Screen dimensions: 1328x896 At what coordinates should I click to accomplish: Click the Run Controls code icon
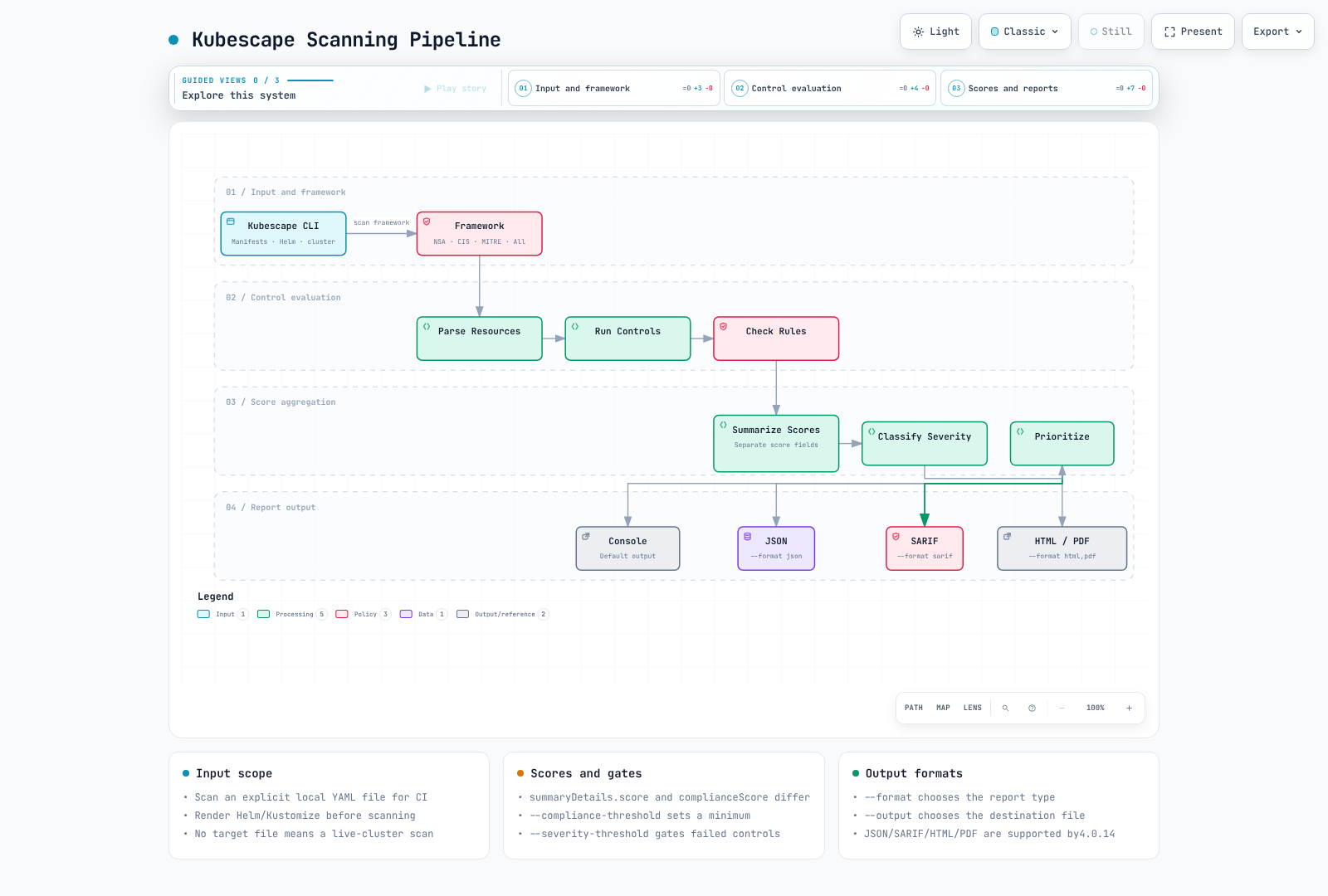point(575,327)
